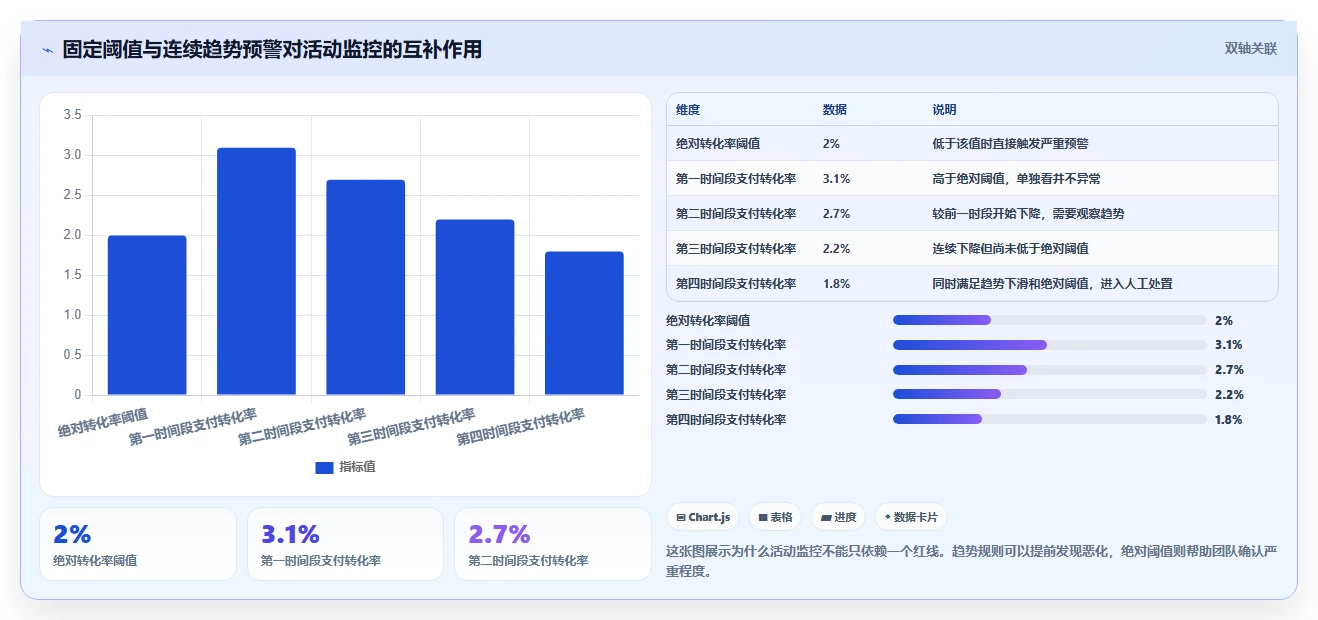Viewport: 1318px width, 620px height.
Task: Click the 3.1% 第一时间段支付转化率 data card
Action: point(345,544)
